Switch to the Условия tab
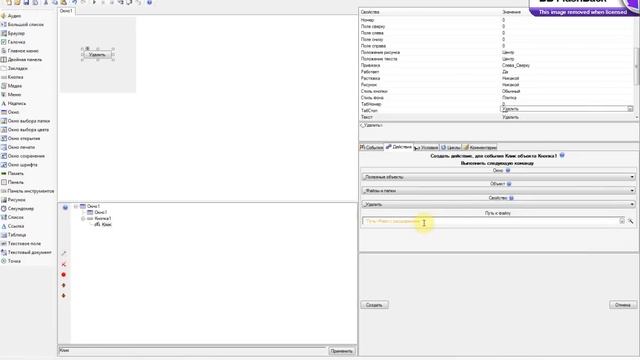 426,147
